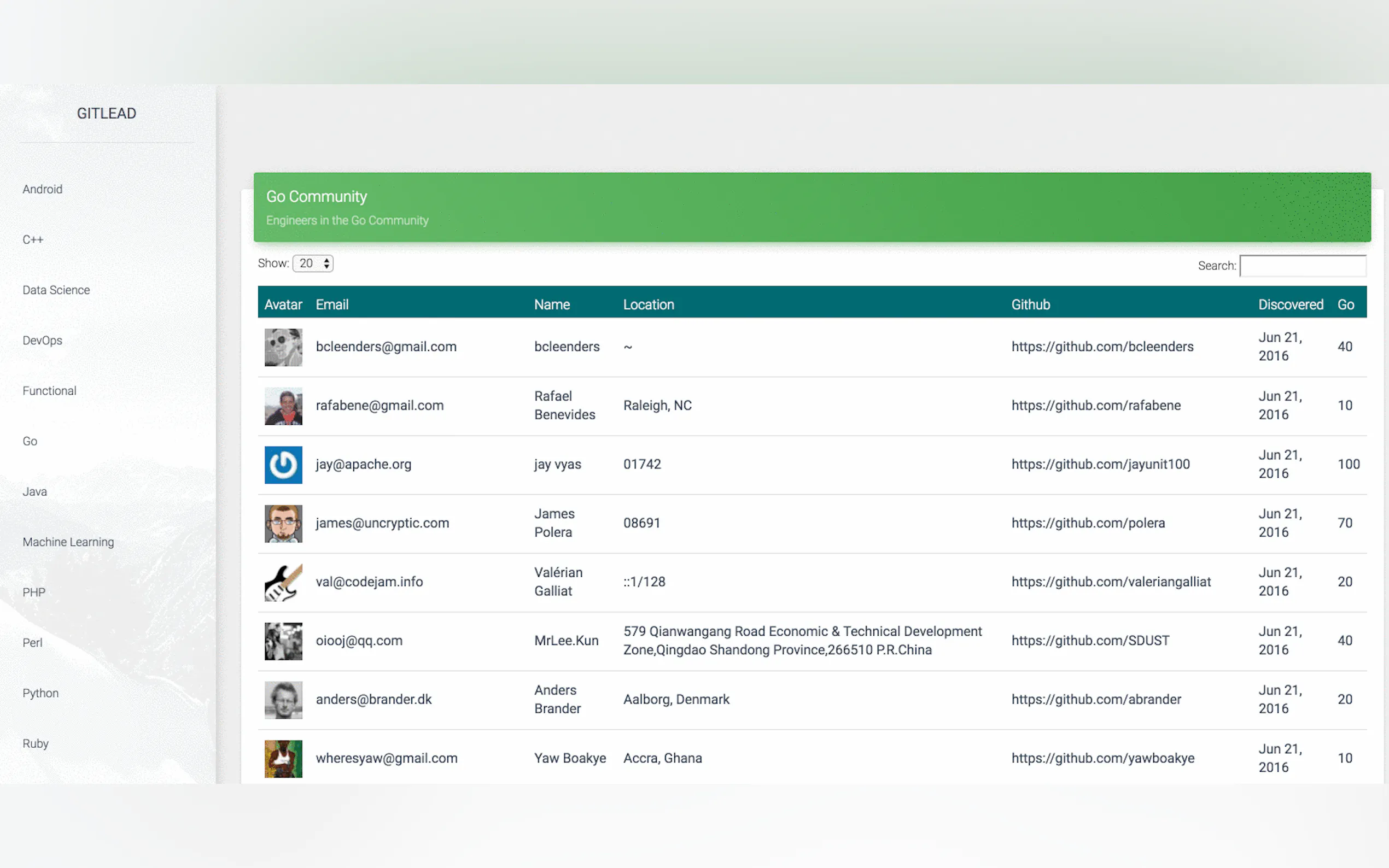Click jay vyas' blue power-icon avatar
The height and width of the screenshot is (868, 1389).
[283, 465]
